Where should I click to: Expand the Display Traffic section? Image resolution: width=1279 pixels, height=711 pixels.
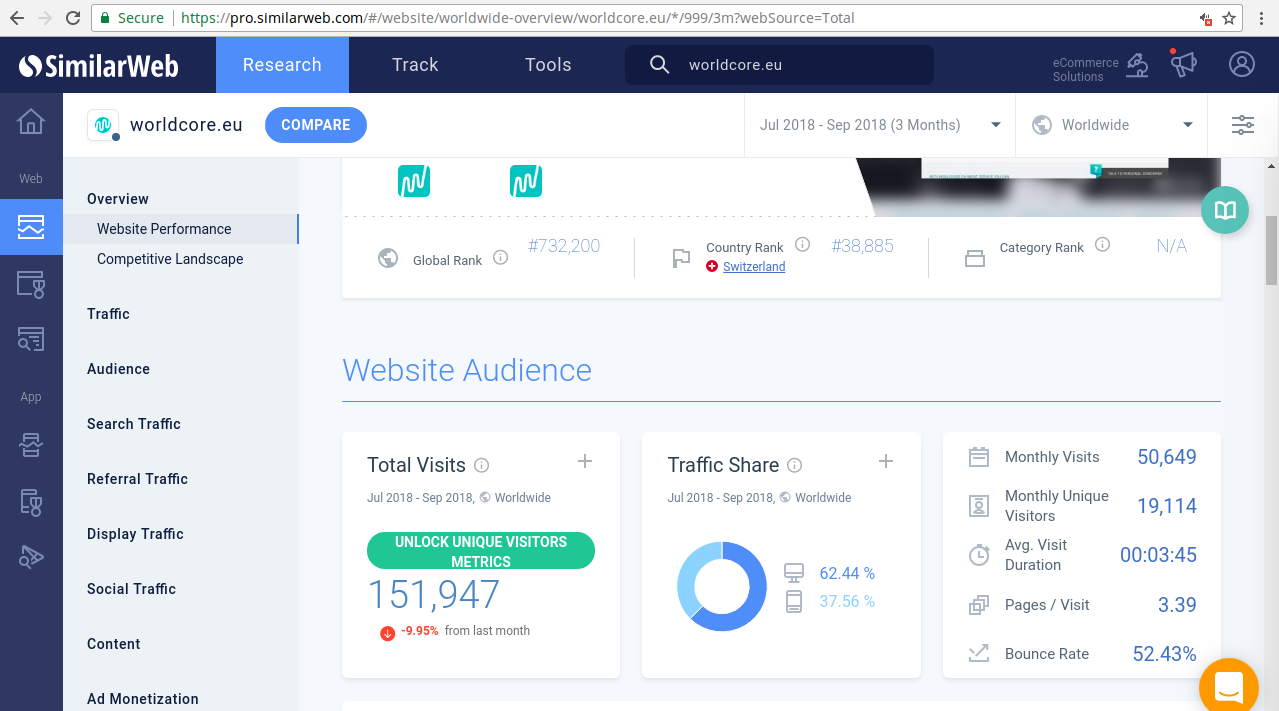pos(135,534)
